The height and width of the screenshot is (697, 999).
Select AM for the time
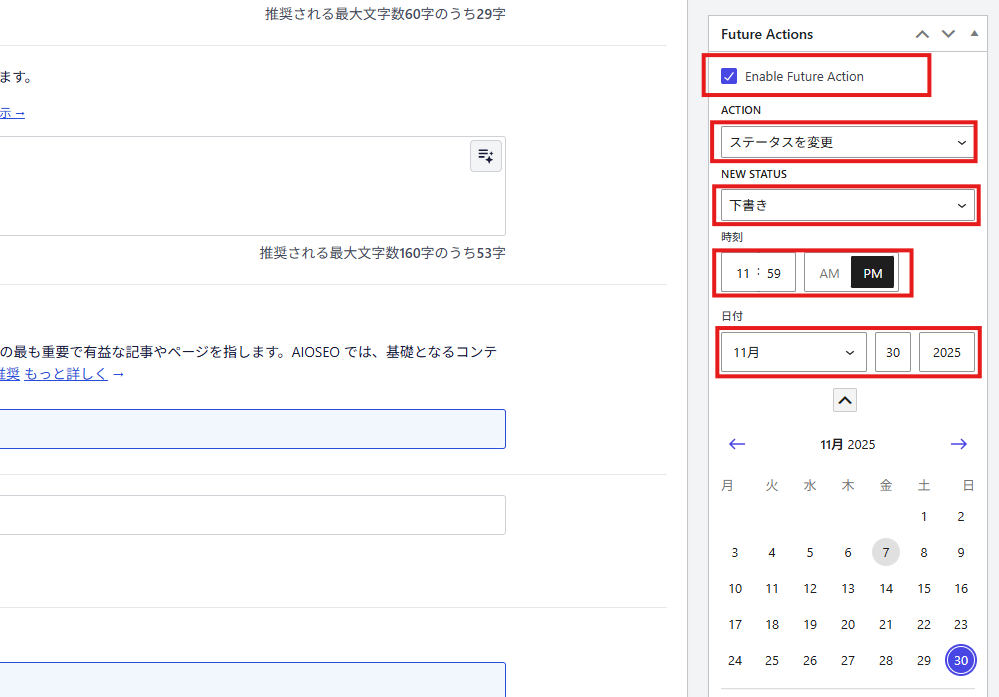pyautogui.click(x=829, y=273)
